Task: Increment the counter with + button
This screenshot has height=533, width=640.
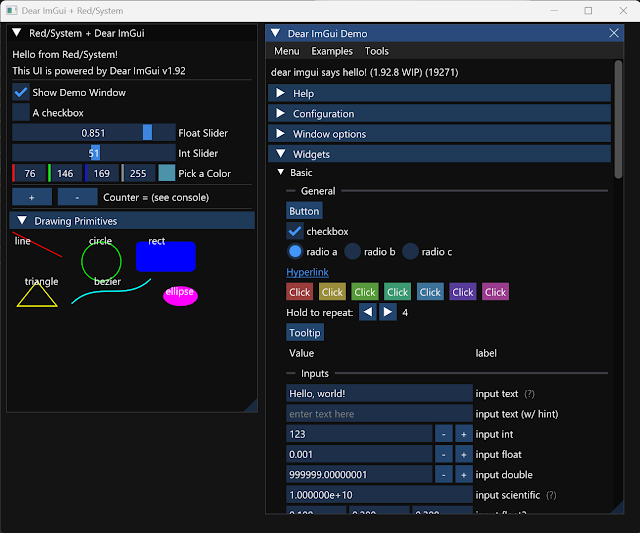Action: [32, 197]
